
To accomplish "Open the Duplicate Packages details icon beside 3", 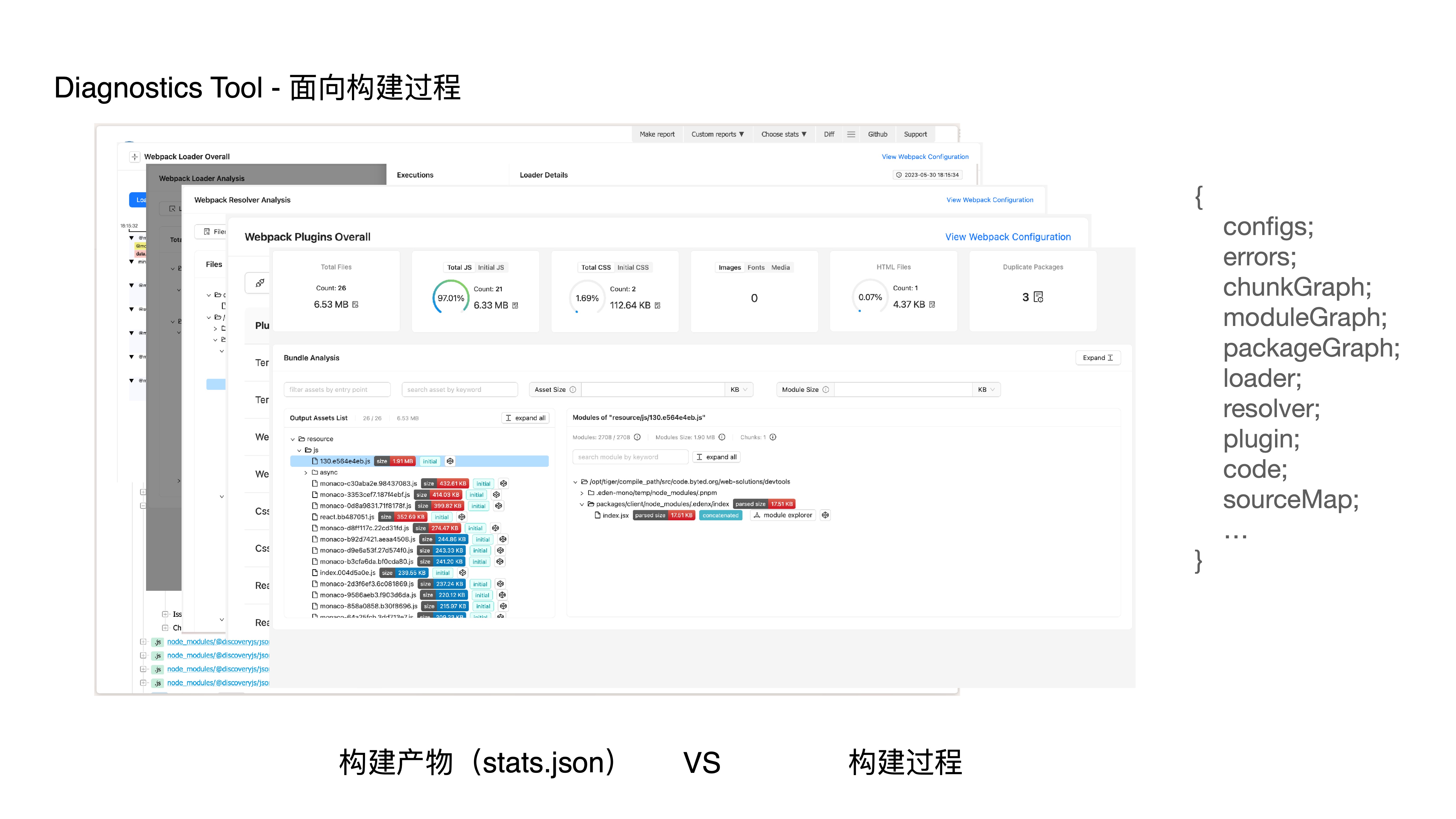I will tap(1038, 297).
